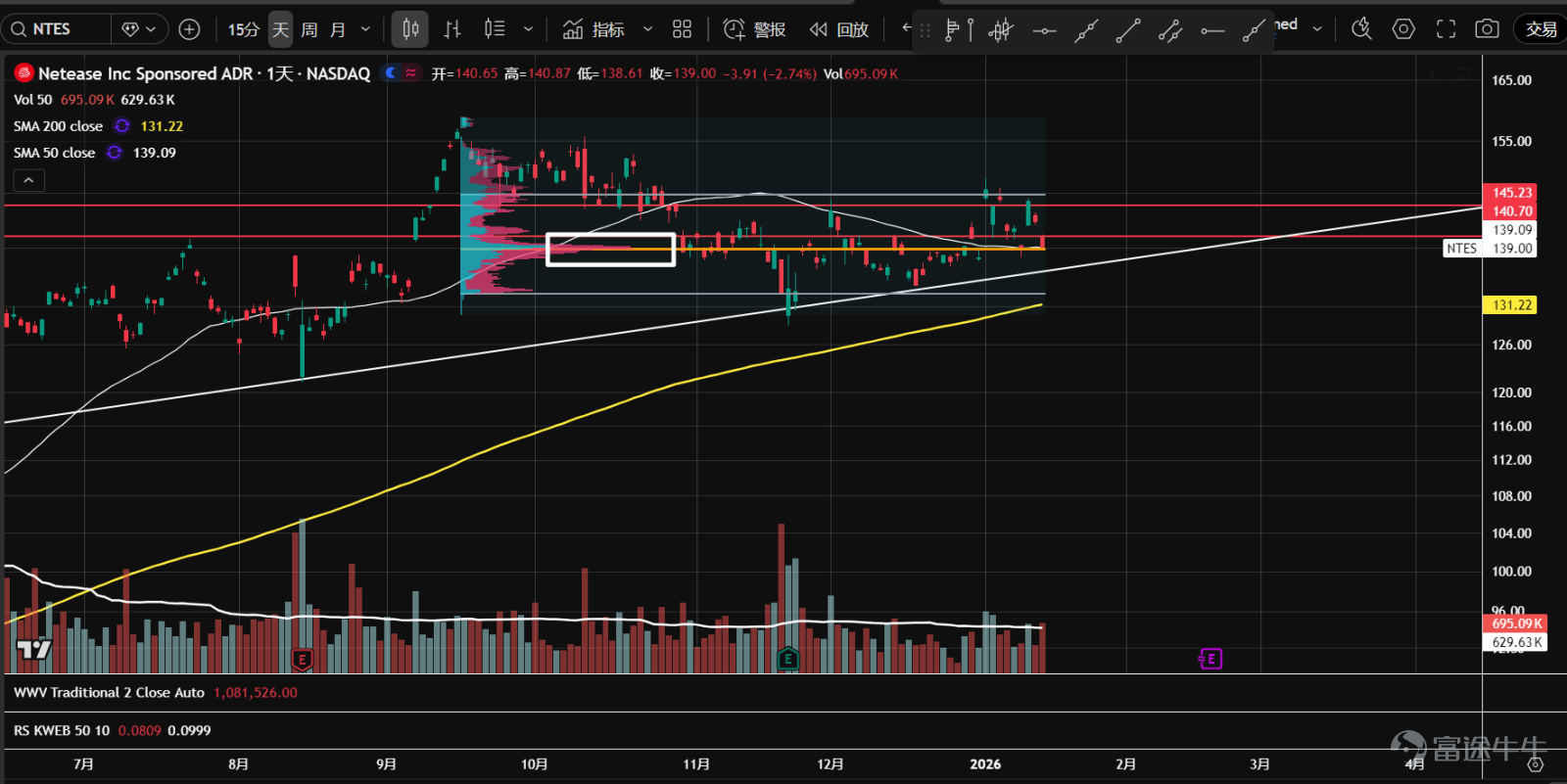Viewport: 1567px width, 784px height.
Task: Click the Netease Inc Sponsored ADR title
Action: click(x=204, y=73)
